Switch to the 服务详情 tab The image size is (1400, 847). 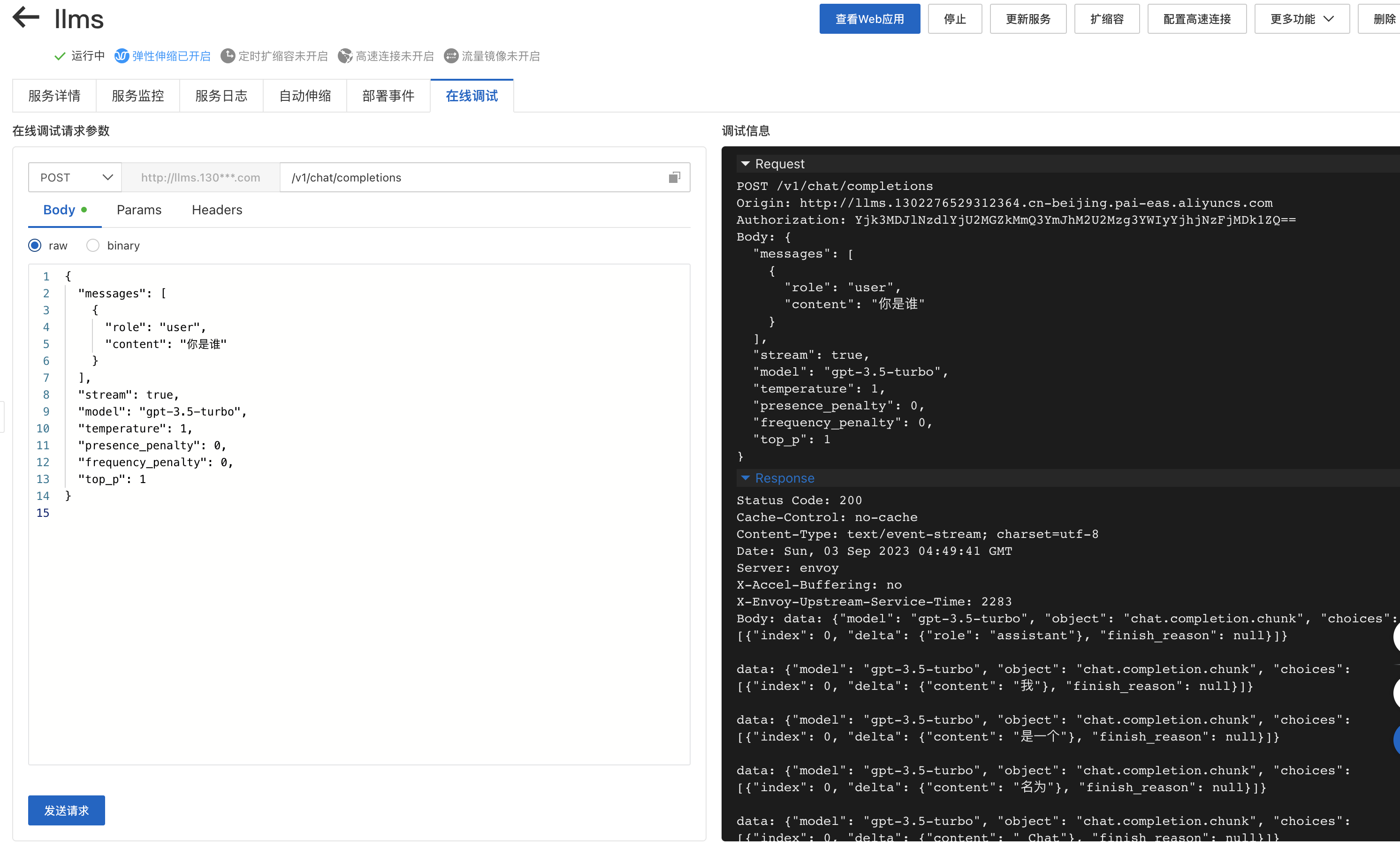point(54,95)
